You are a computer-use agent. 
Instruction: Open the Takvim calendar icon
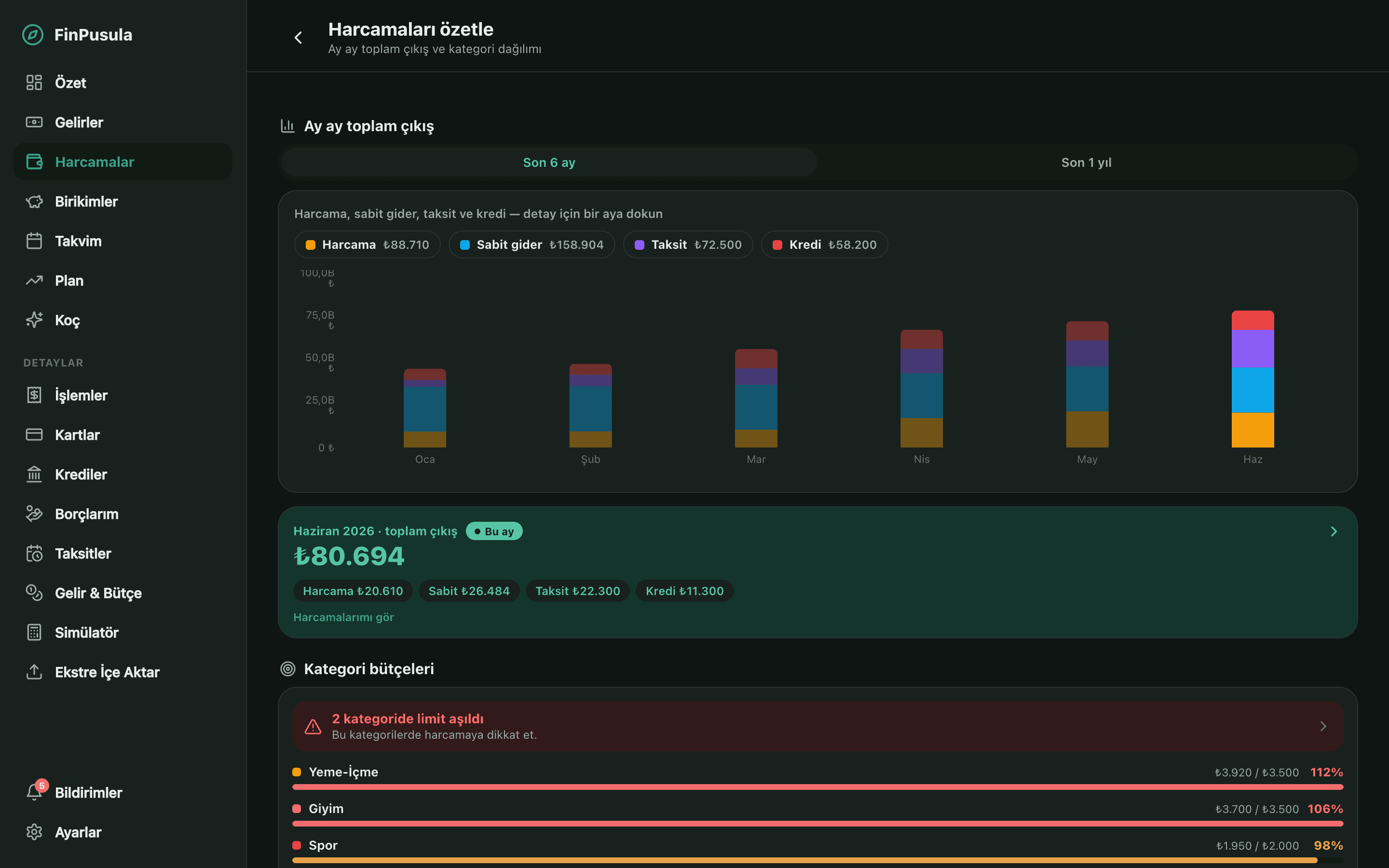coord(34,241)
